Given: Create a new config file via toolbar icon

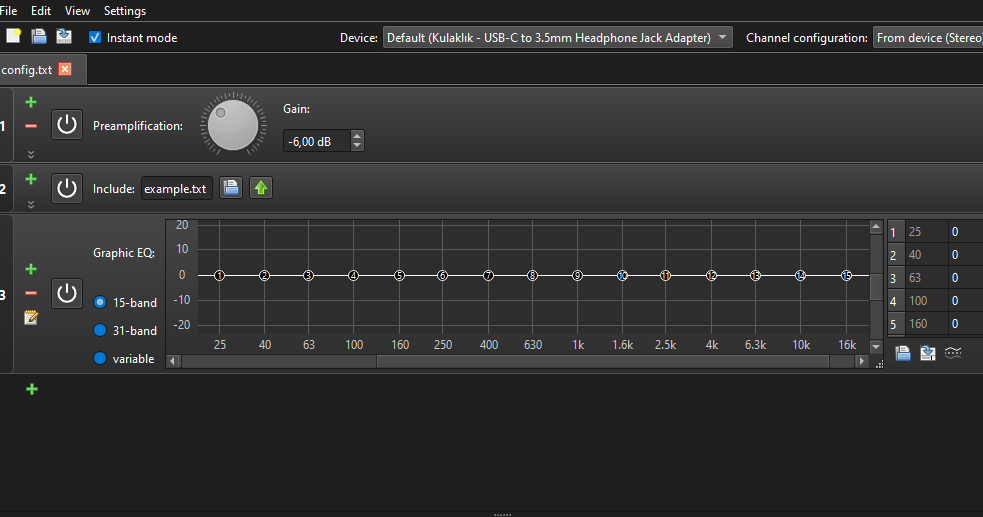Looking at the screenshot, I should (x=13, y=36).
